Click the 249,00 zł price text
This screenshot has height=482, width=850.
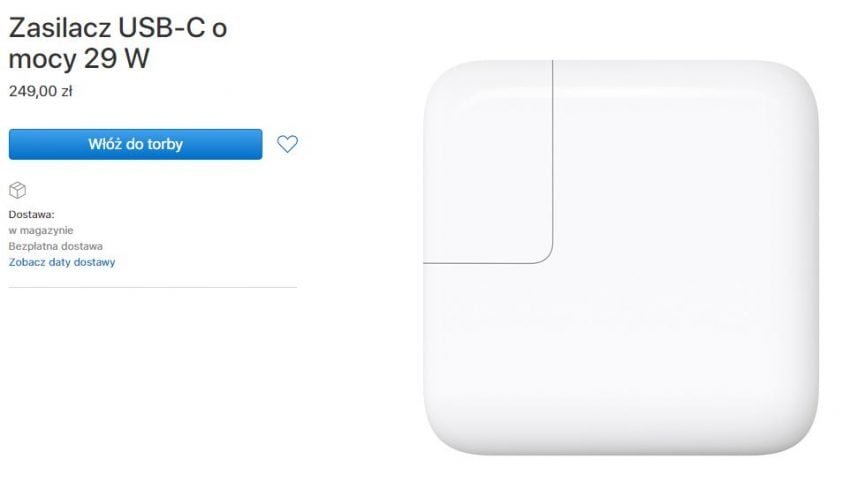click(41, 91)
